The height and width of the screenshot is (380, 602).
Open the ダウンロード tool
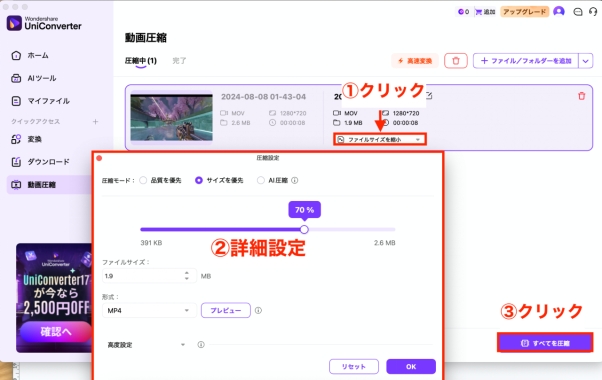[40, 162]
